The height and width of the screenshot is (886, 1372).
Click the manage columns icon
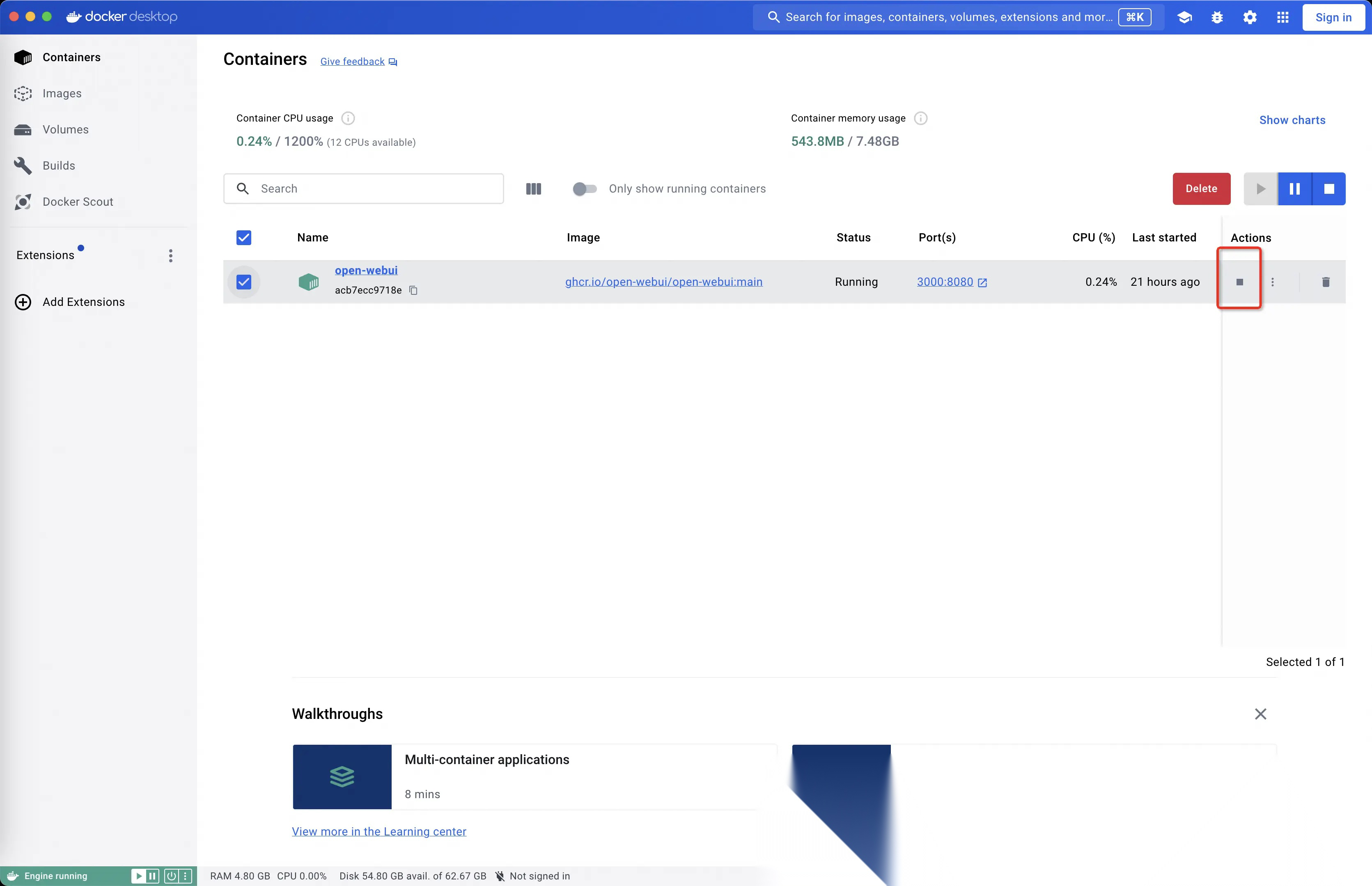coord(533,189)
